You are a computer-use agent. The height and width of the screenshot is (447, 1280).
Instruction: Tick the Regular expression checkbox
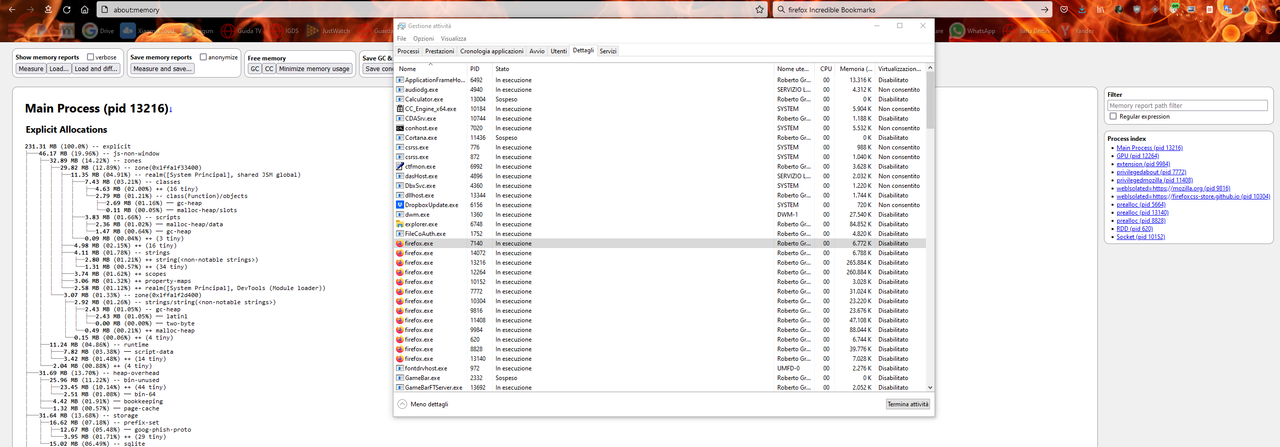coord(1112,116)
